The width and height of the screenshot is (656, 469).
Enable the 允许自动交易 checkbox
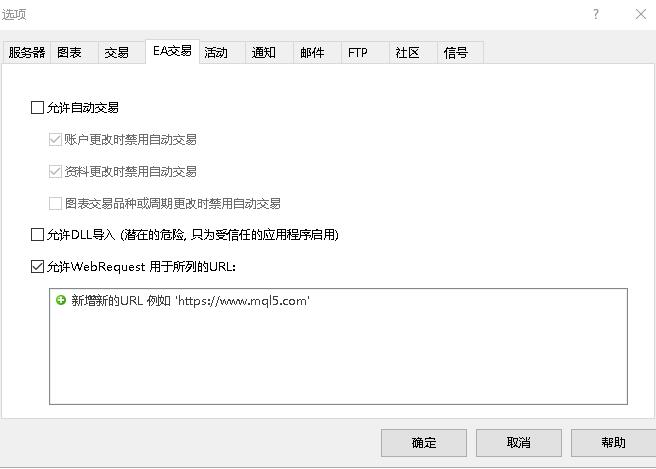click(37, 108)
